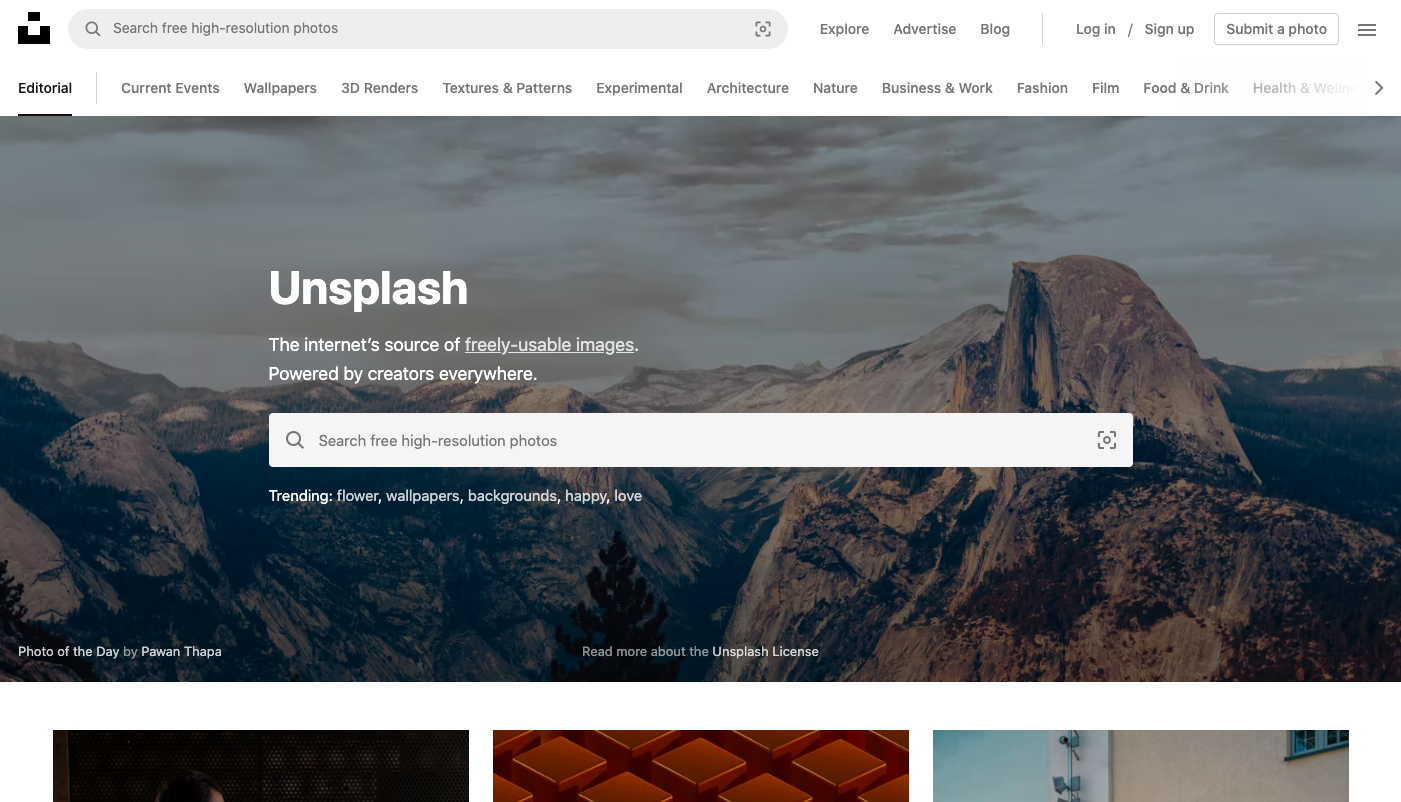
Task: Browse the Food & Drink category
Action: [x=1186, y=88]
